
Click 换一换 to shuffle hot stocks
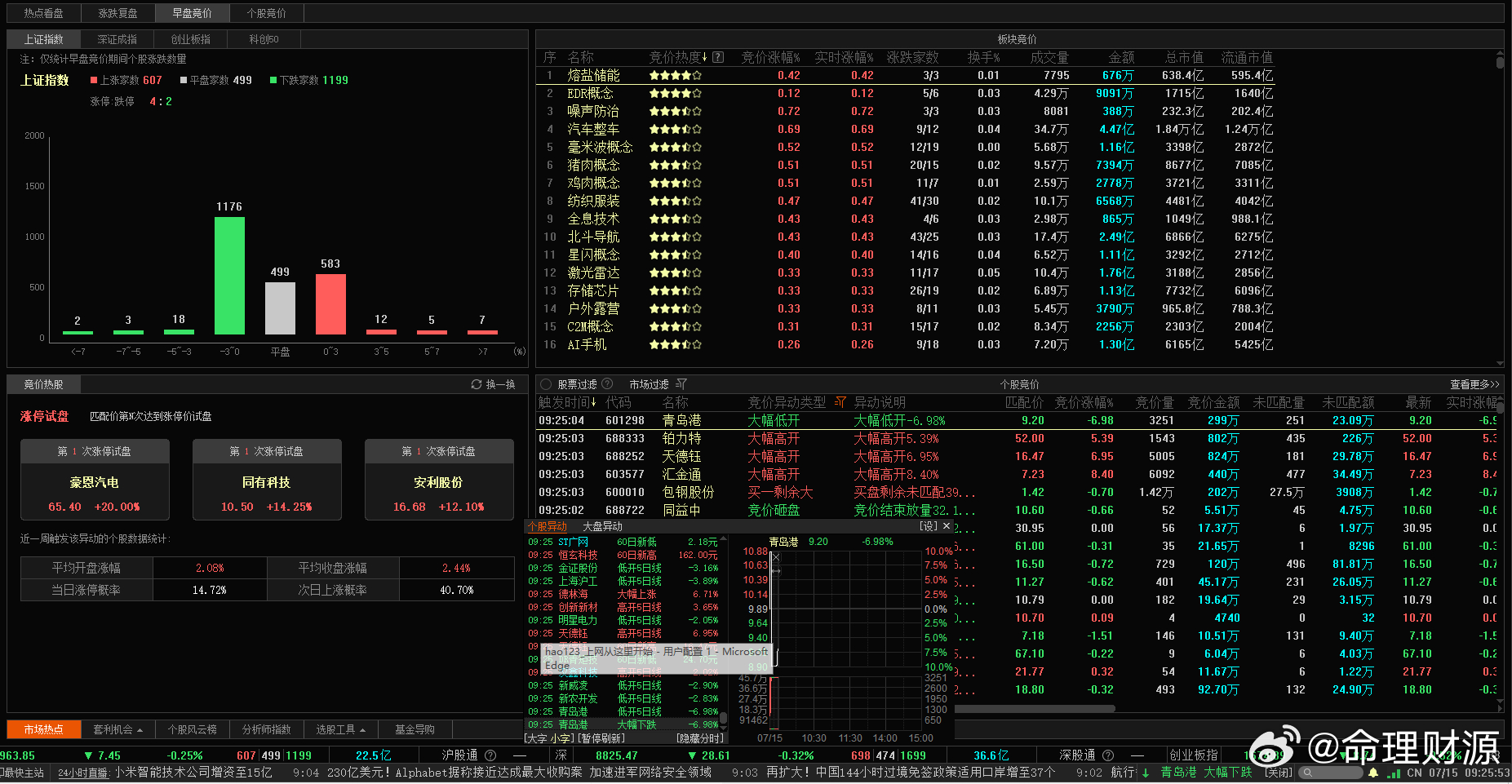[x=500, y=384]
